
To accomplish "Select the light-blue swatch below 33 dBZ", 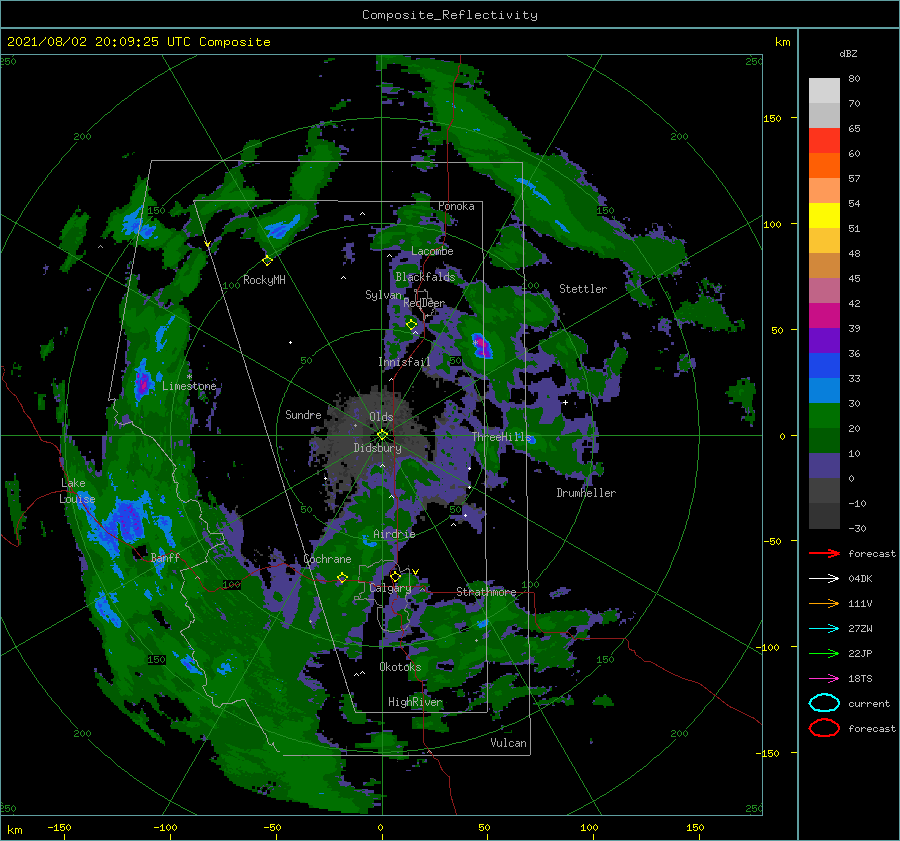I will [x=824, y=390].
